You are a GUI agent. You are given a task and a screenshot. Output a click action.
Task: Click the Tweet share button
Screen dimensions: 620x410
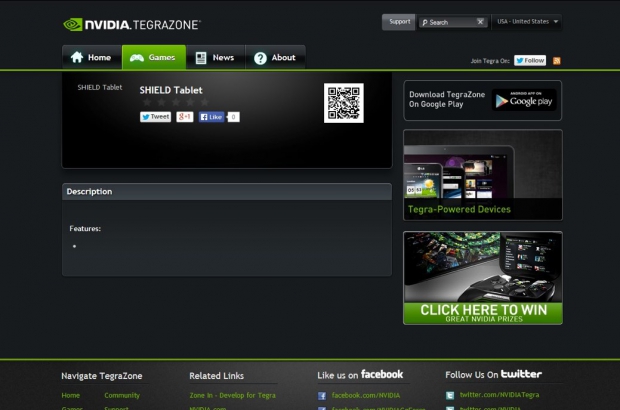tap(155, 117)
